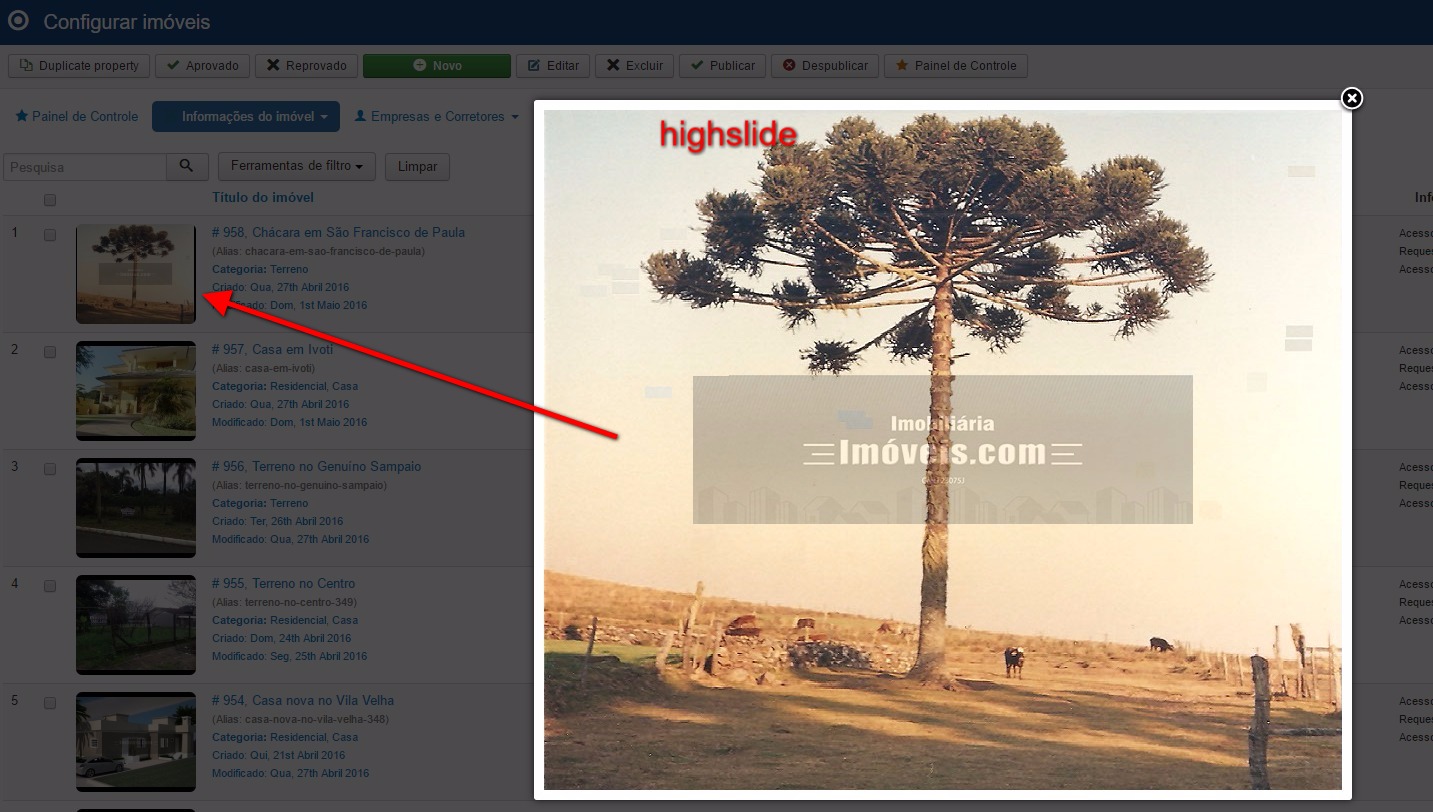The image size is (1433, 812).
Task: Click date text Criado: Ter, 26th Abril 2016
Action: [277, 521]
